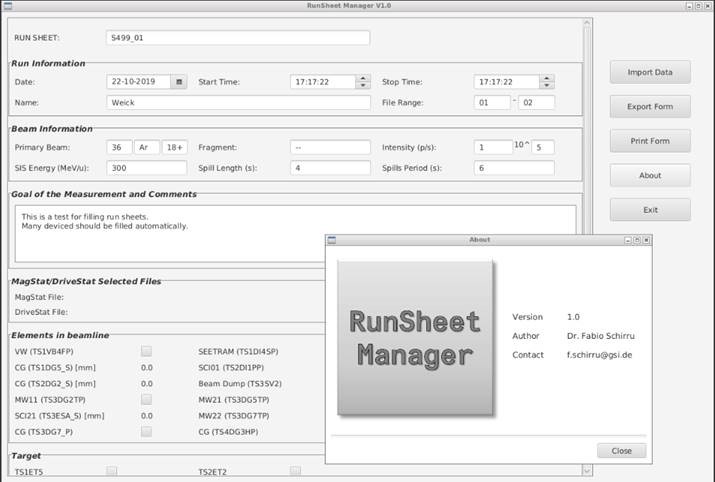Click the RUN SHEET input field

point(238,38)
